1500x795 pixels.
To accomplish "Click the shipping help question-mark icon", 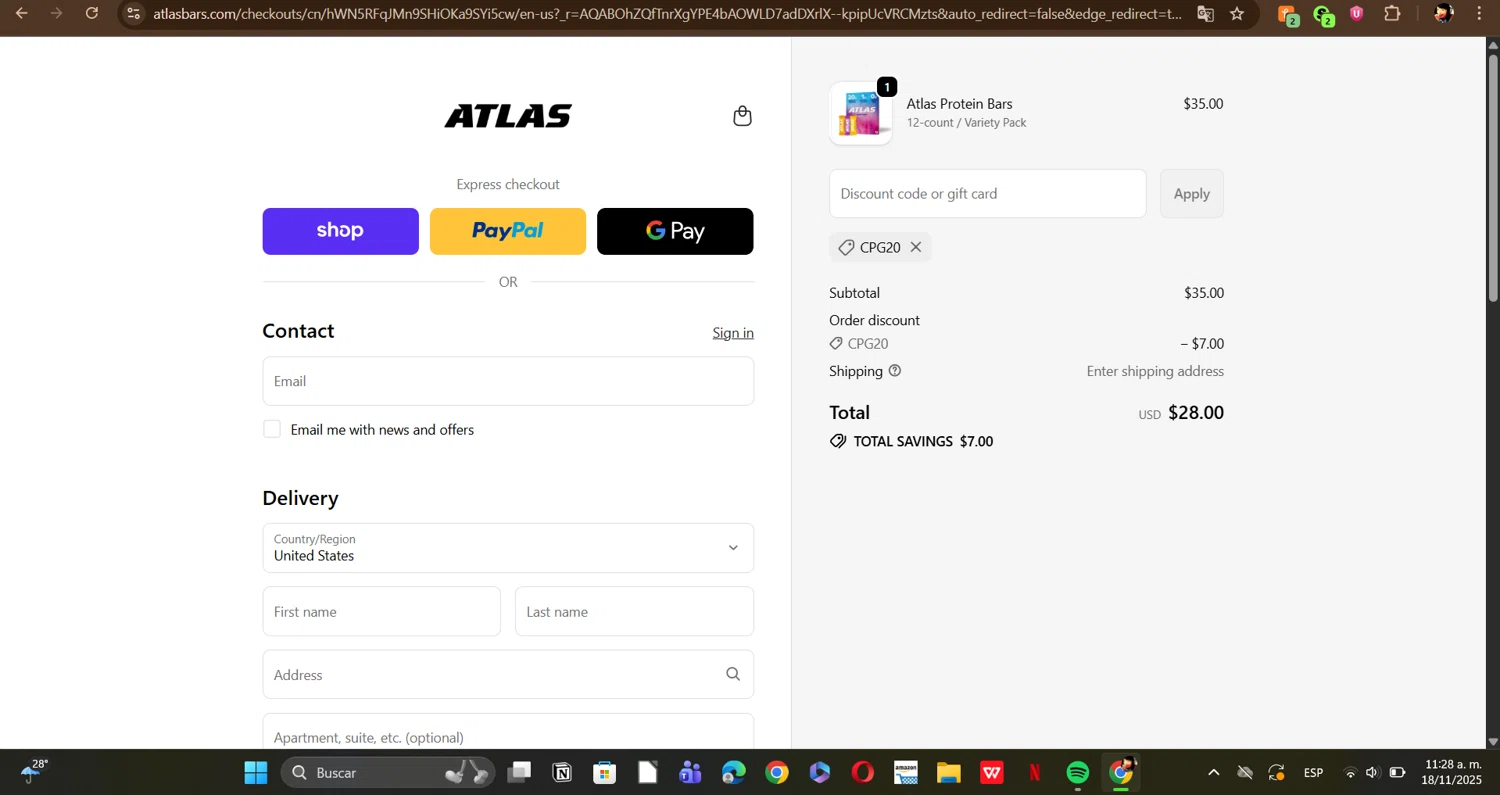I will (x=895, y=371).
